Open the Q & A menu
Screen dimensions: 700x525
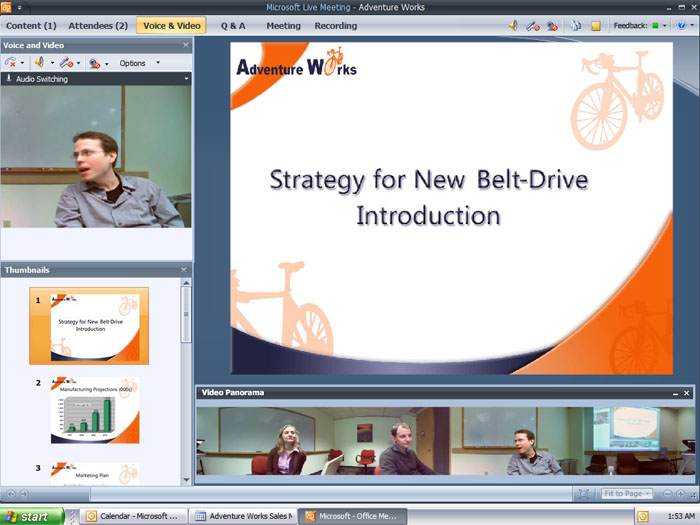point(233,26)
